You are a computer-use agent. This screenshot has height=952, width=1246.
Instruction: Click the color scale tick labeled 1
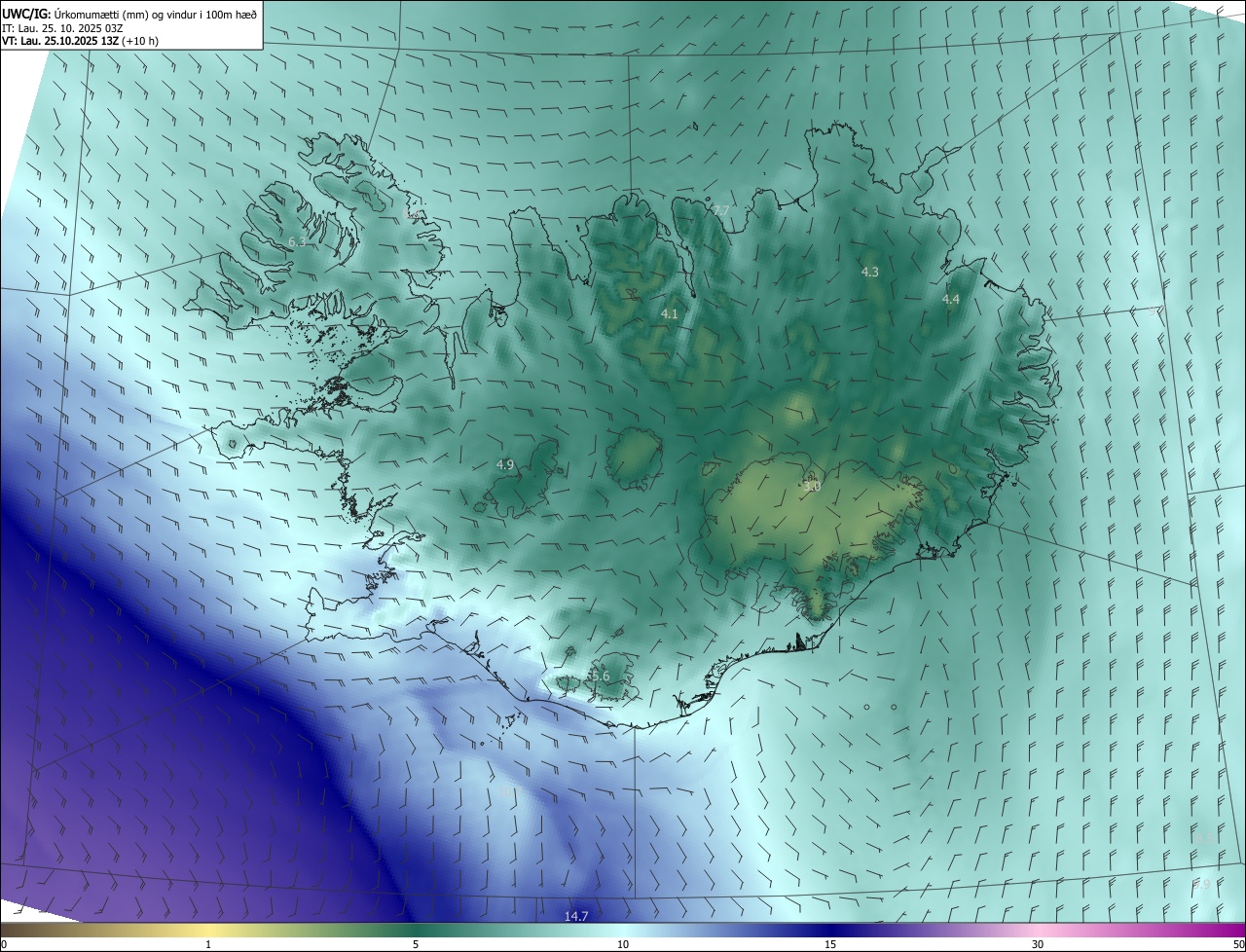pos(208,944)
